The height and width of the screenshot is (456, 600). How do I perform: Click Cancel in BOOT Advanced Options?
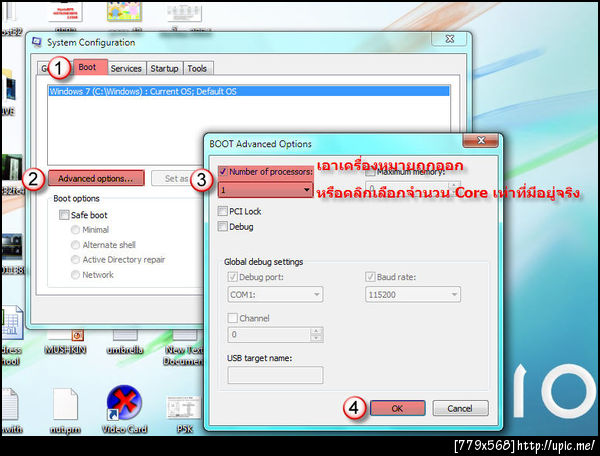[460, 408]
